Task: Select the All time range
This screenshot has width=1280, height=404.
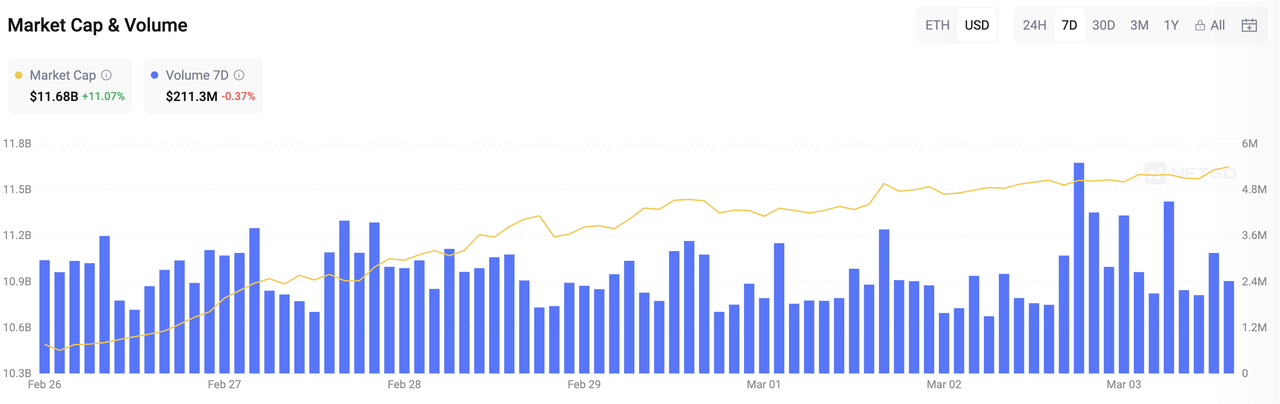Action: pos(1217,25)
